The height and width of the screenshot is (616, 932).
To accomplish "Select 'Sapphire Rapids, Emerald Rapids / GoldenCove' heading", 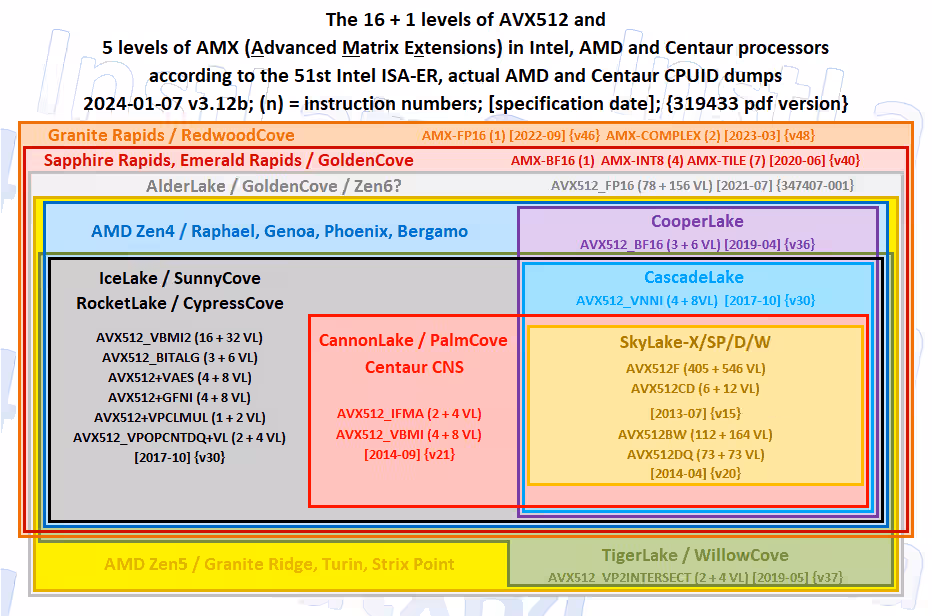I will coord(228,160).
